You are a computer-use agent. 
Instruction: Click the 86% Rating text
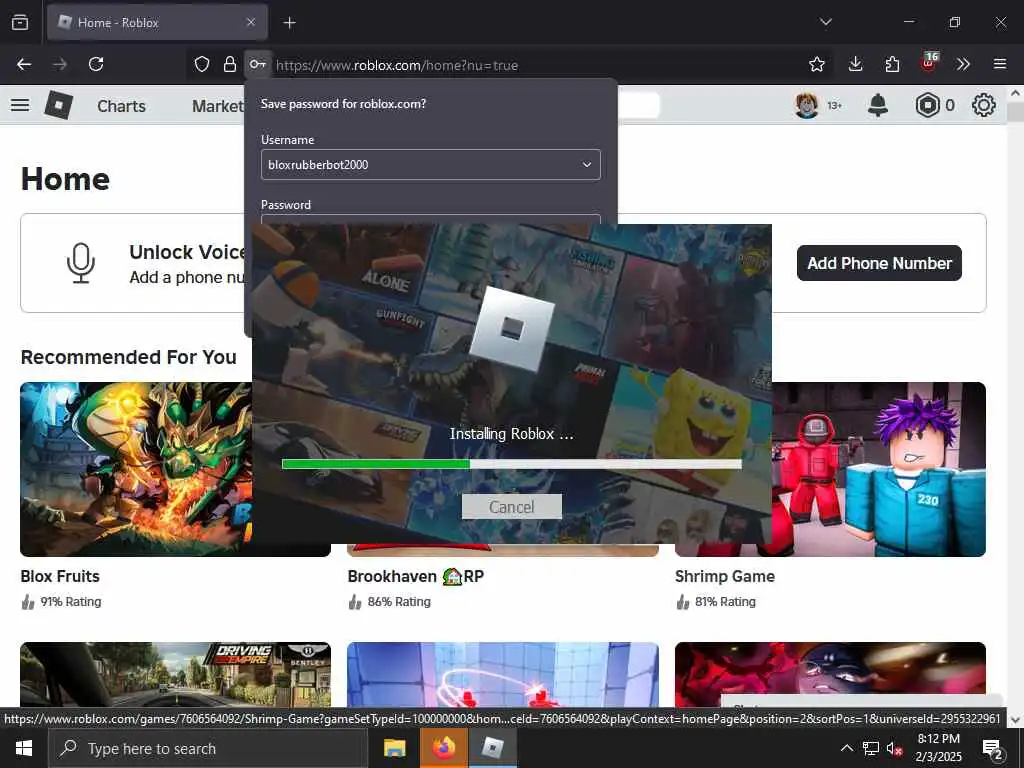[x=399, y=601]
